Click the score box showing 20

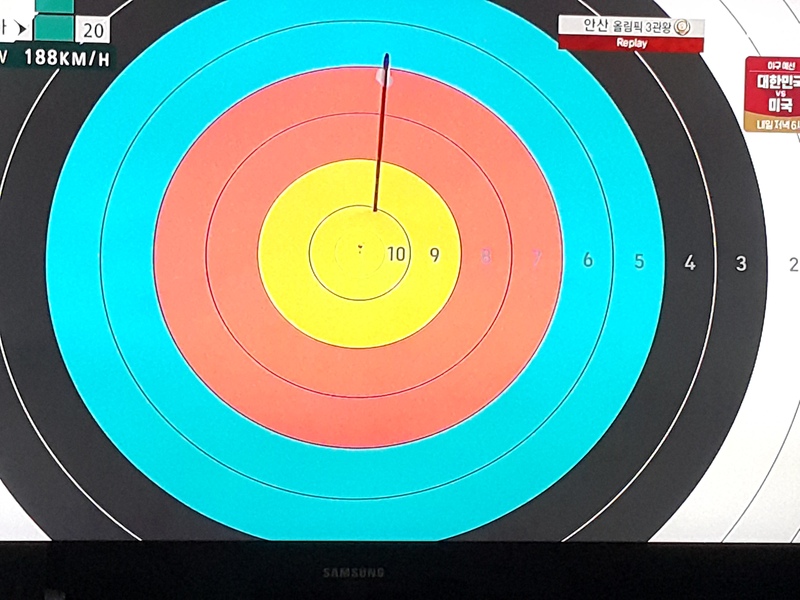[93, 30]
